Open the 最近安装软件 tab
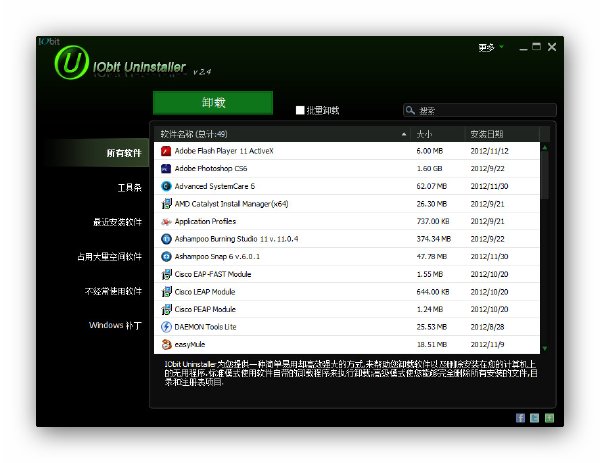This screenshot has height=463, width=600. click(x=117, y=222)
